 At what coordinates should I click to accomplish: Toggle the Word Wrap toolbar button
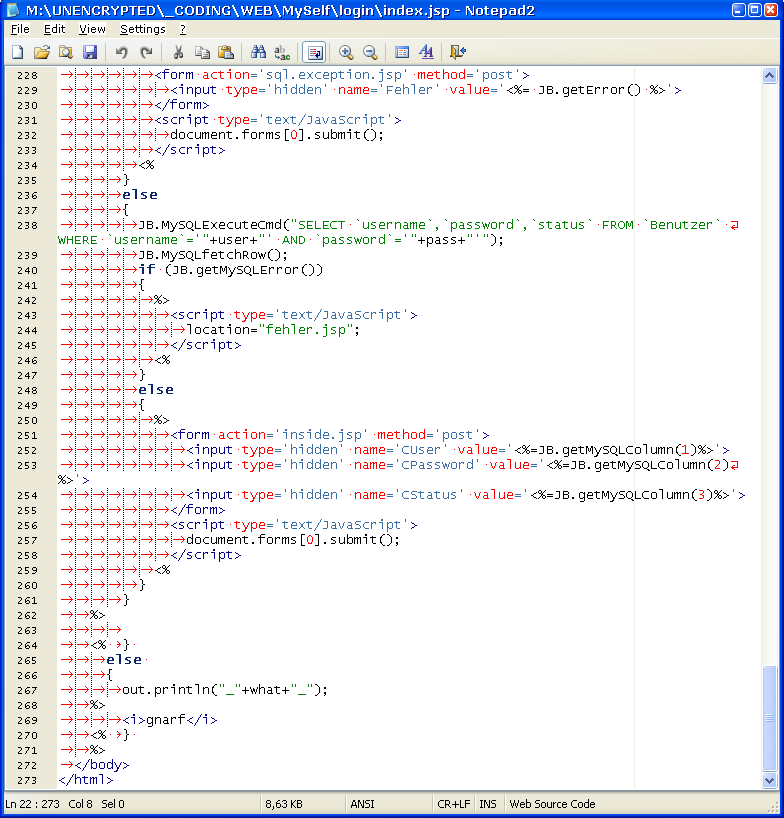[x=314, y=52]
